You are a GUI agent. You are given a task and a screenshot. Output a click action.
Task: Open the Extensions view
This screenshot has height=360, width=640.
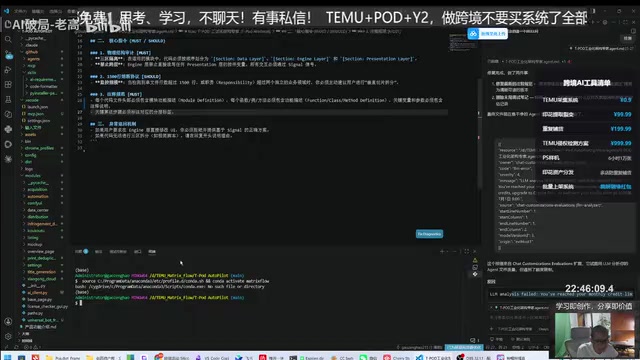pyautogui.click(x=8, y=84)
